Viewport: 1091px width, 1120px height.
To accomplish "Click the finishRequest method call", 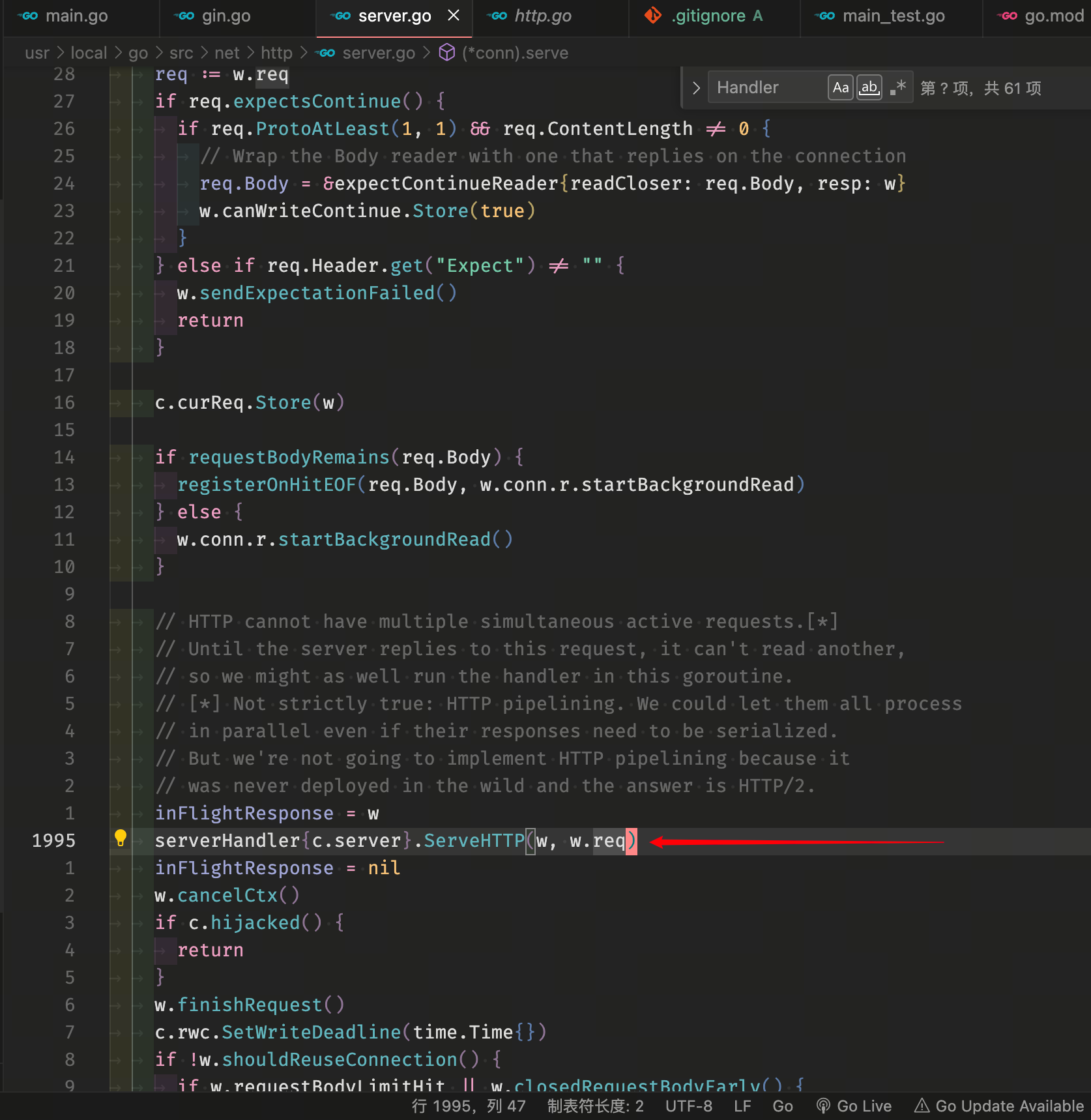I will (250, 1005).
